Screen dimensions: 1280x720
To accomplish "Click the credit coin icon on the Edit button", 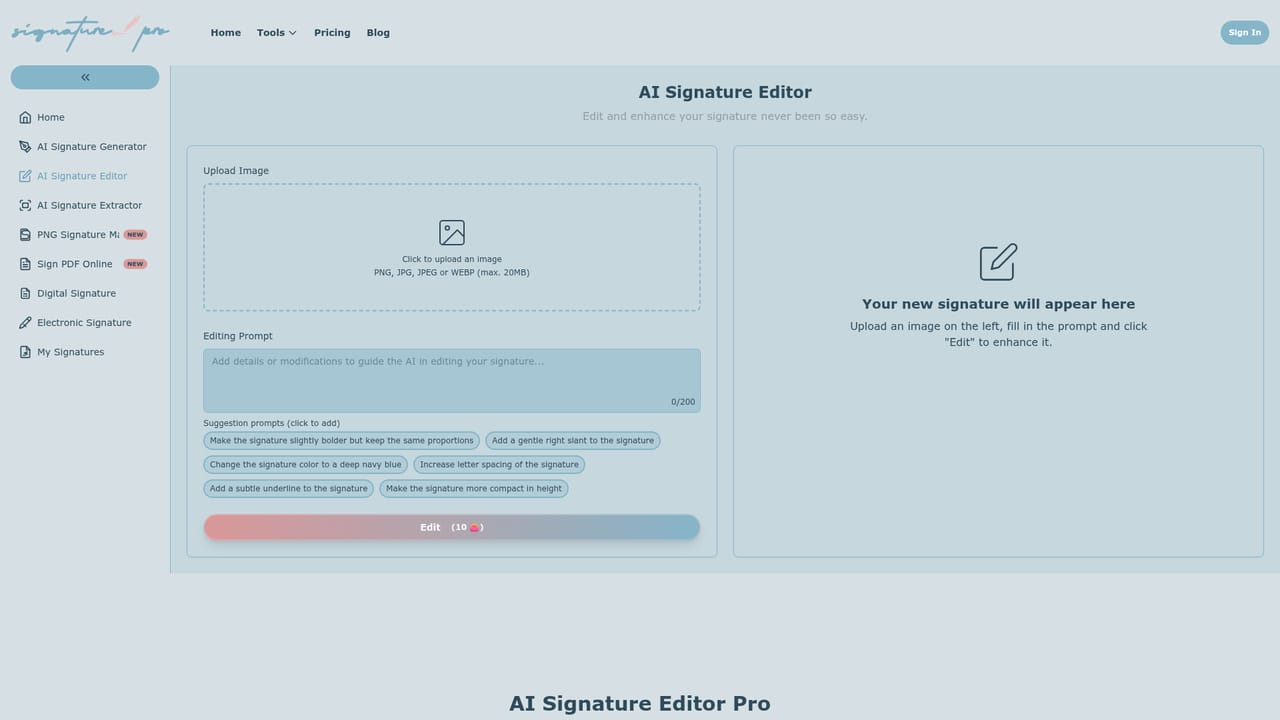I will click(x=475, y=527).
